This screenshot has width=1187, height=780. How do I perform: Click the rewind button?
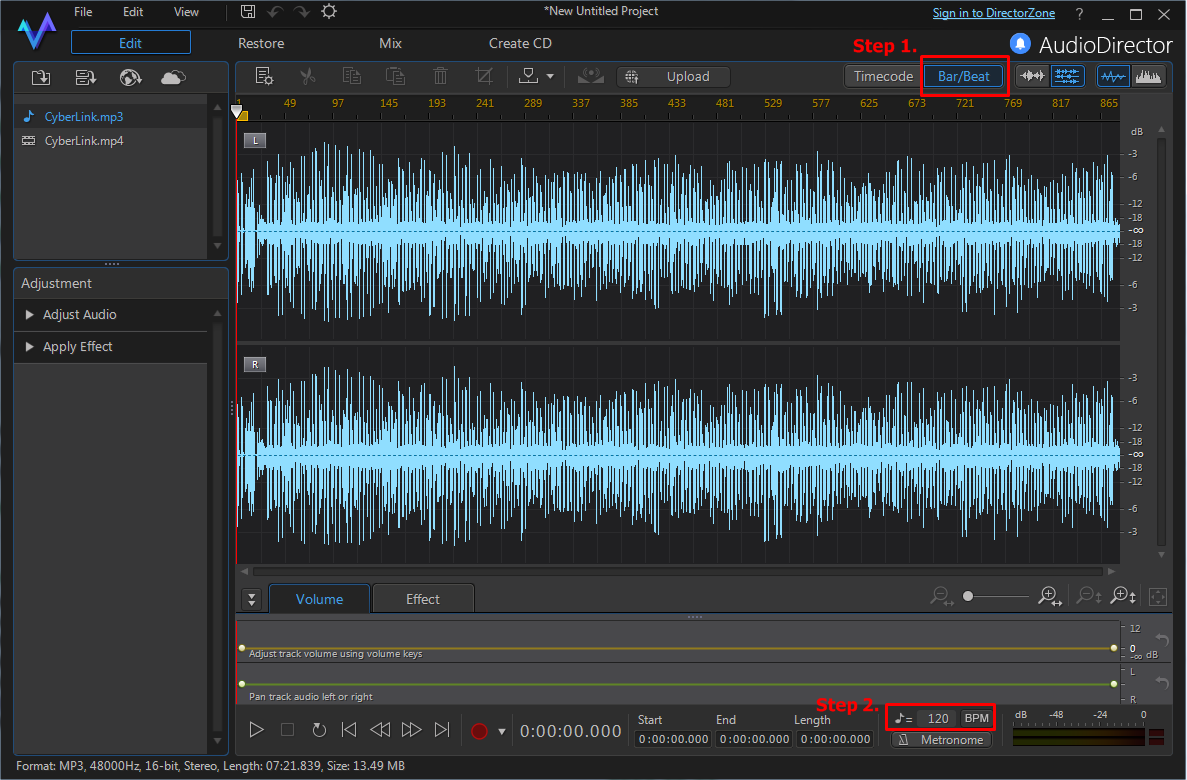(380, 730)
